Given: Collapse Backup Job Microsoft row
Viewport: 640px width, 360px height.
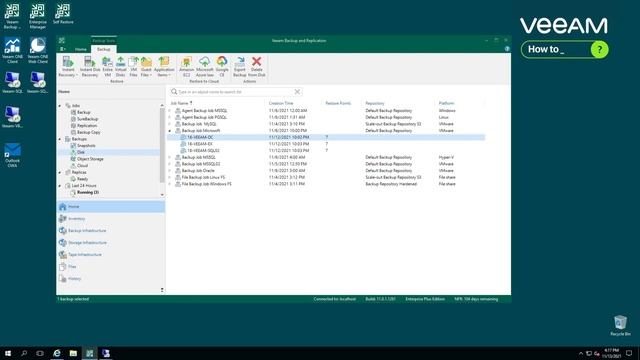Looking at the screenshot, I should 170,131.
